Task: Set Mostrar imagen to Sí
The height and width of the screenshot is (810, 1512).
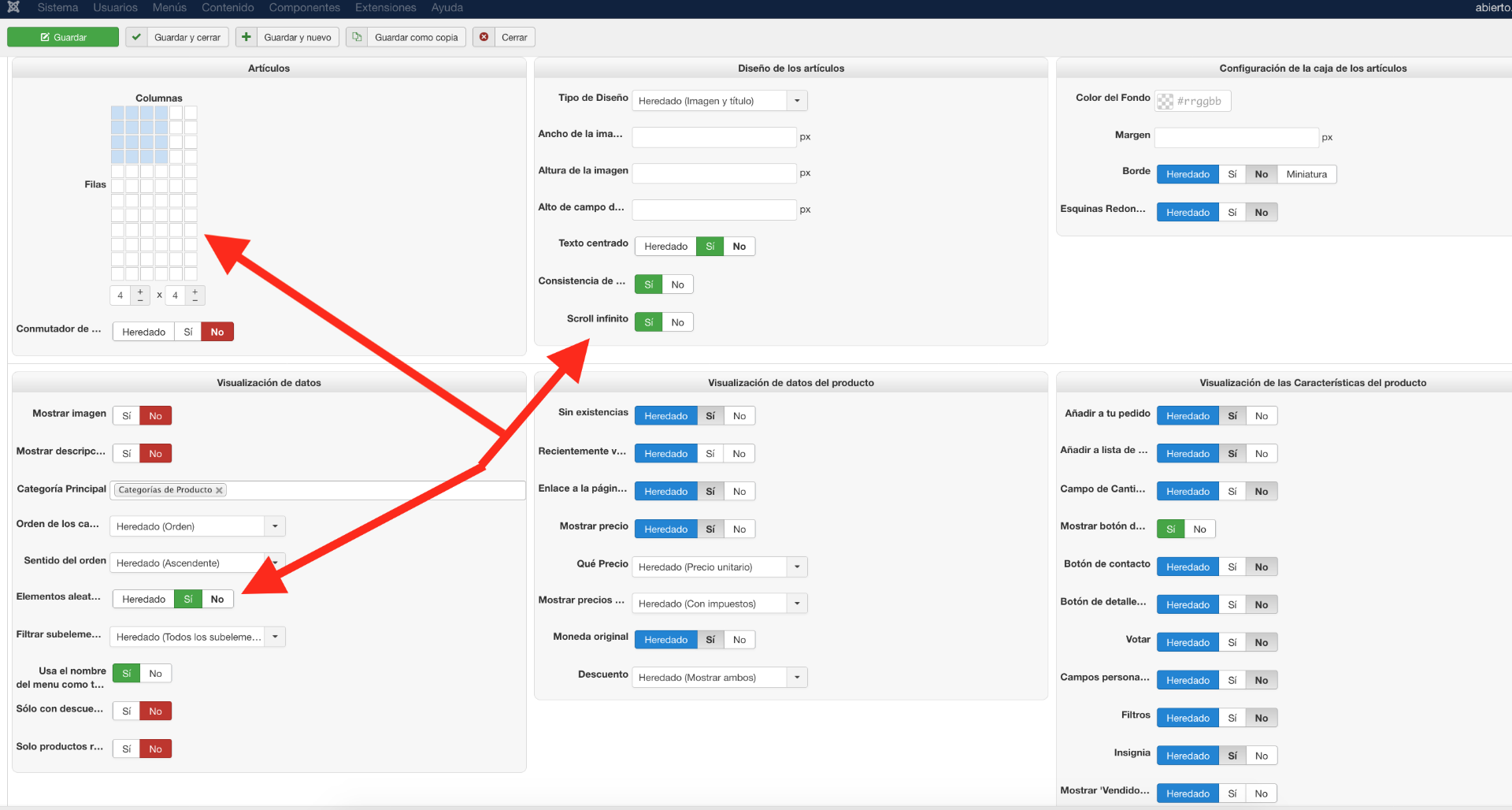Action: (126, 416)
